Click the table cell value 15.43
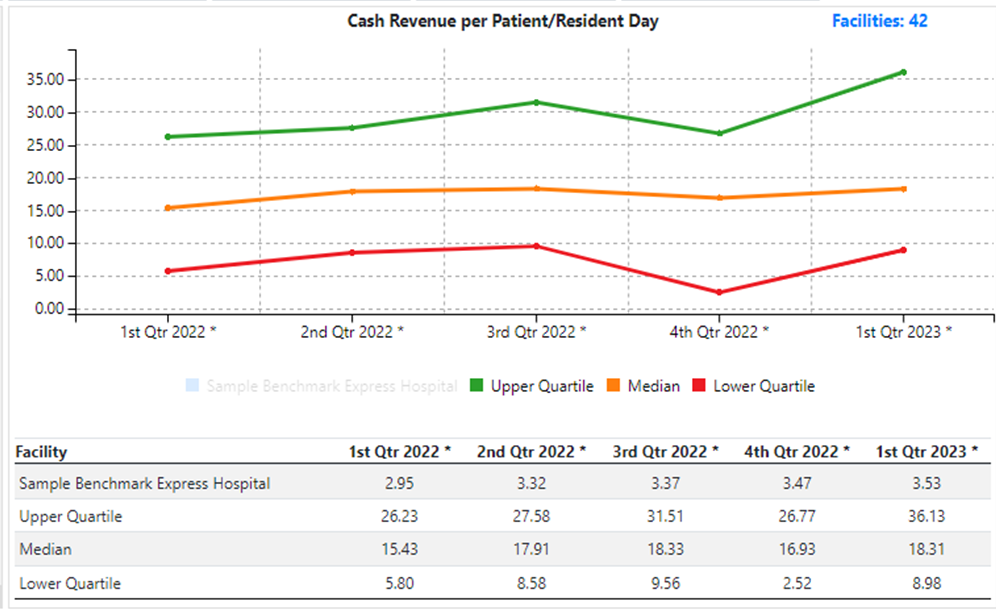996x613 pixels. [x=400, y=549]
